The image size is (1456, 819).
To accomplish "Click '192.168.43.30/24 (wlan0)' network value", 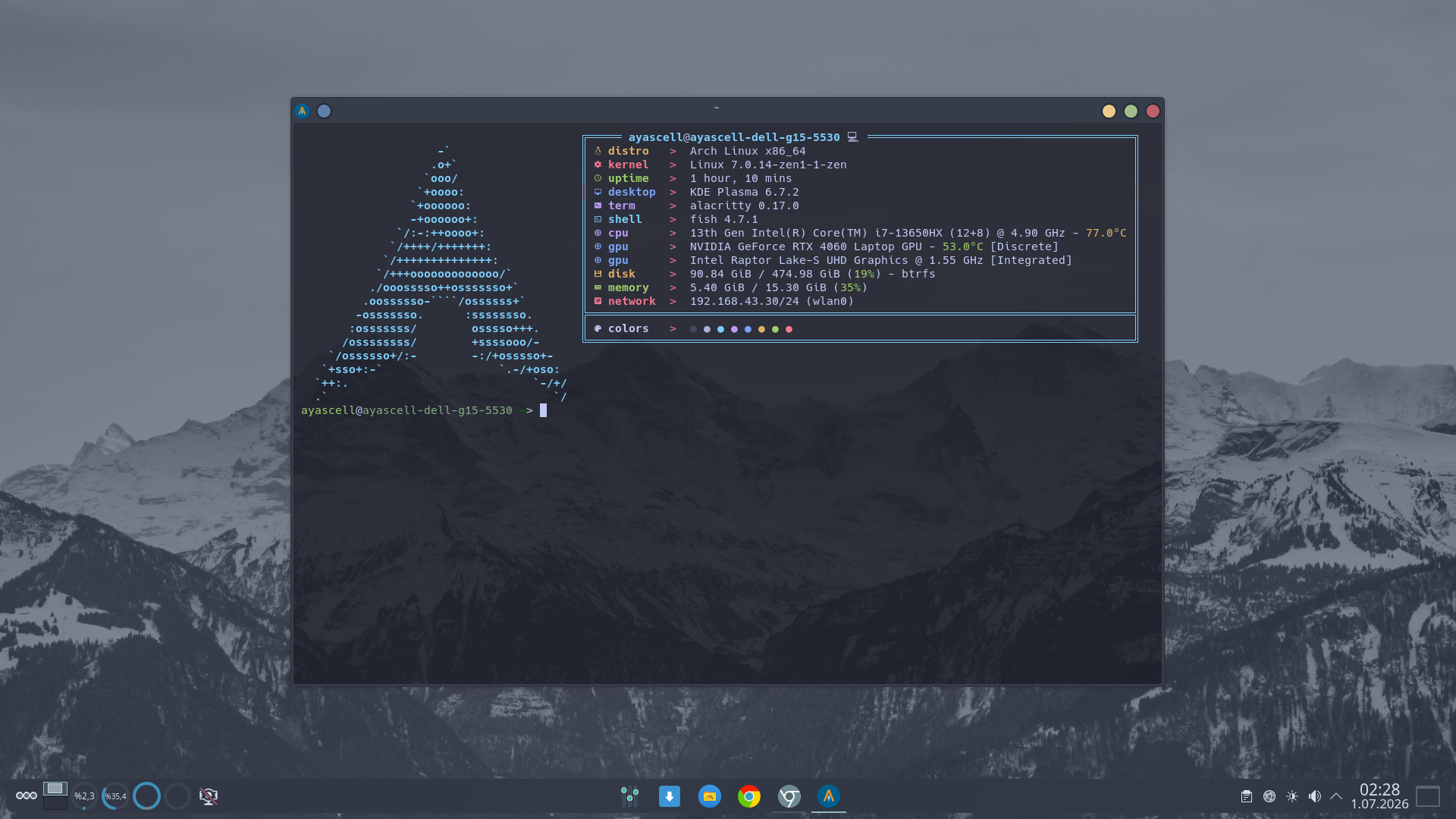I will 771,301.
